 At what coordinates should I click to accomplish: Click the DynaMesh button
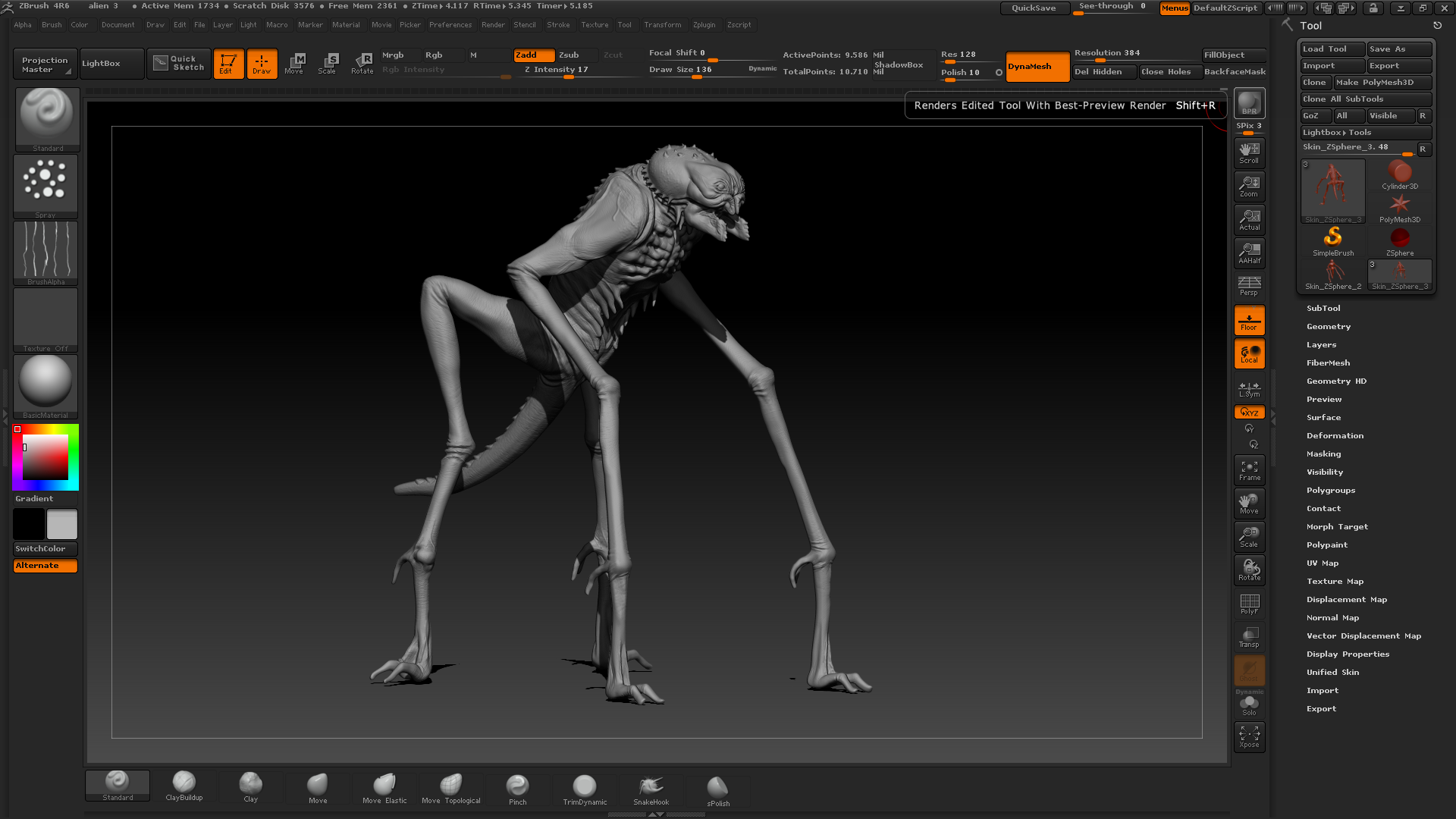1037,67
